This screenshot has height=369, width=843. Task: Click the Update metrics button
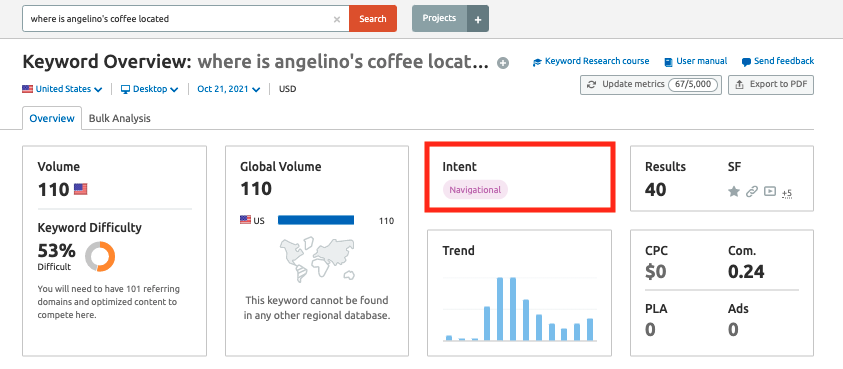[x=651, y=85]
